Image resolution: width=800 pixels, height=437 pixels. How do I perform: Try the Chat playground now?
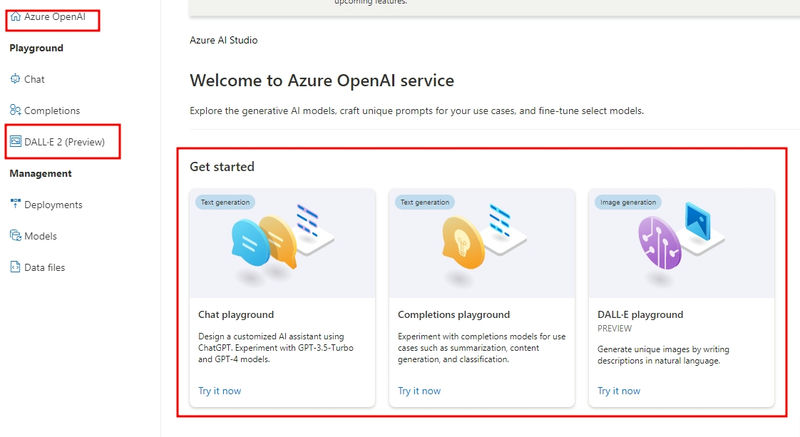point(219,391)
